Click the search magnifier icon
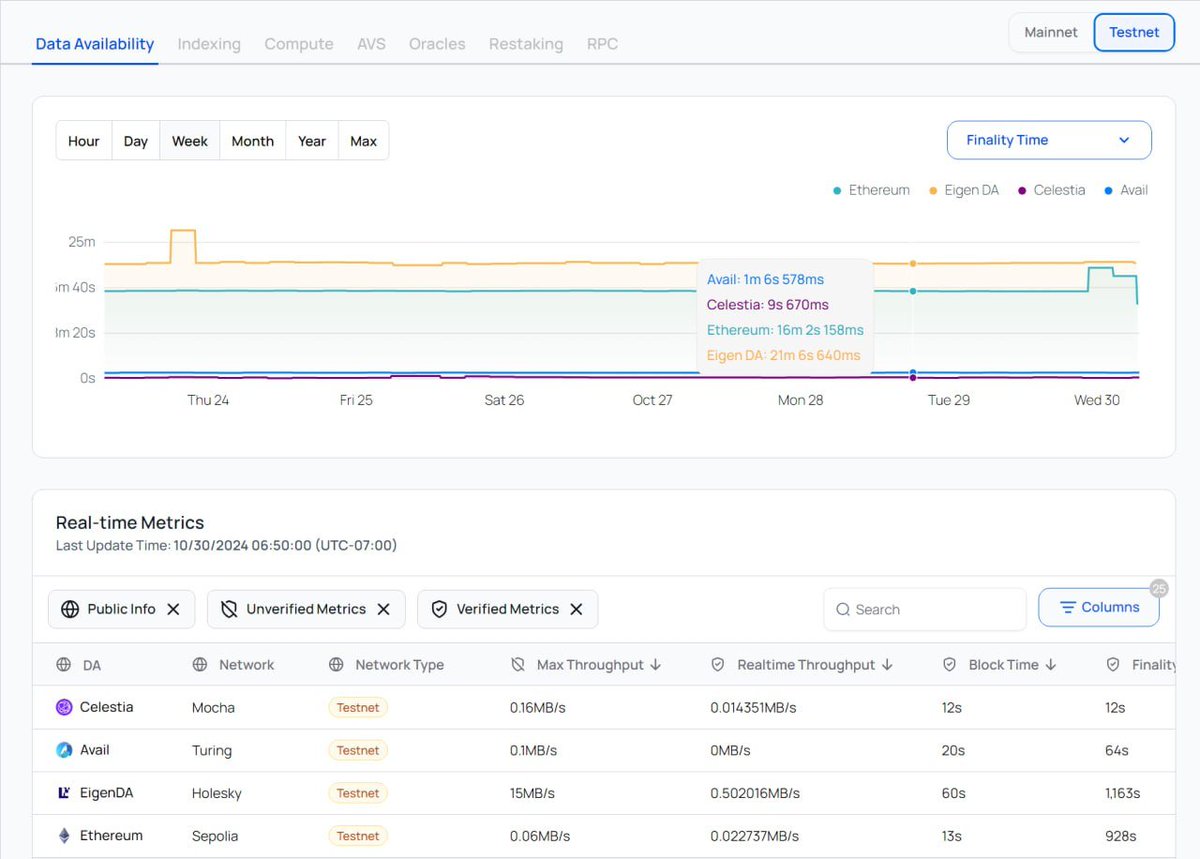Image resolution: width=1200 pixels, height=859 pixels. pos(843,609)
